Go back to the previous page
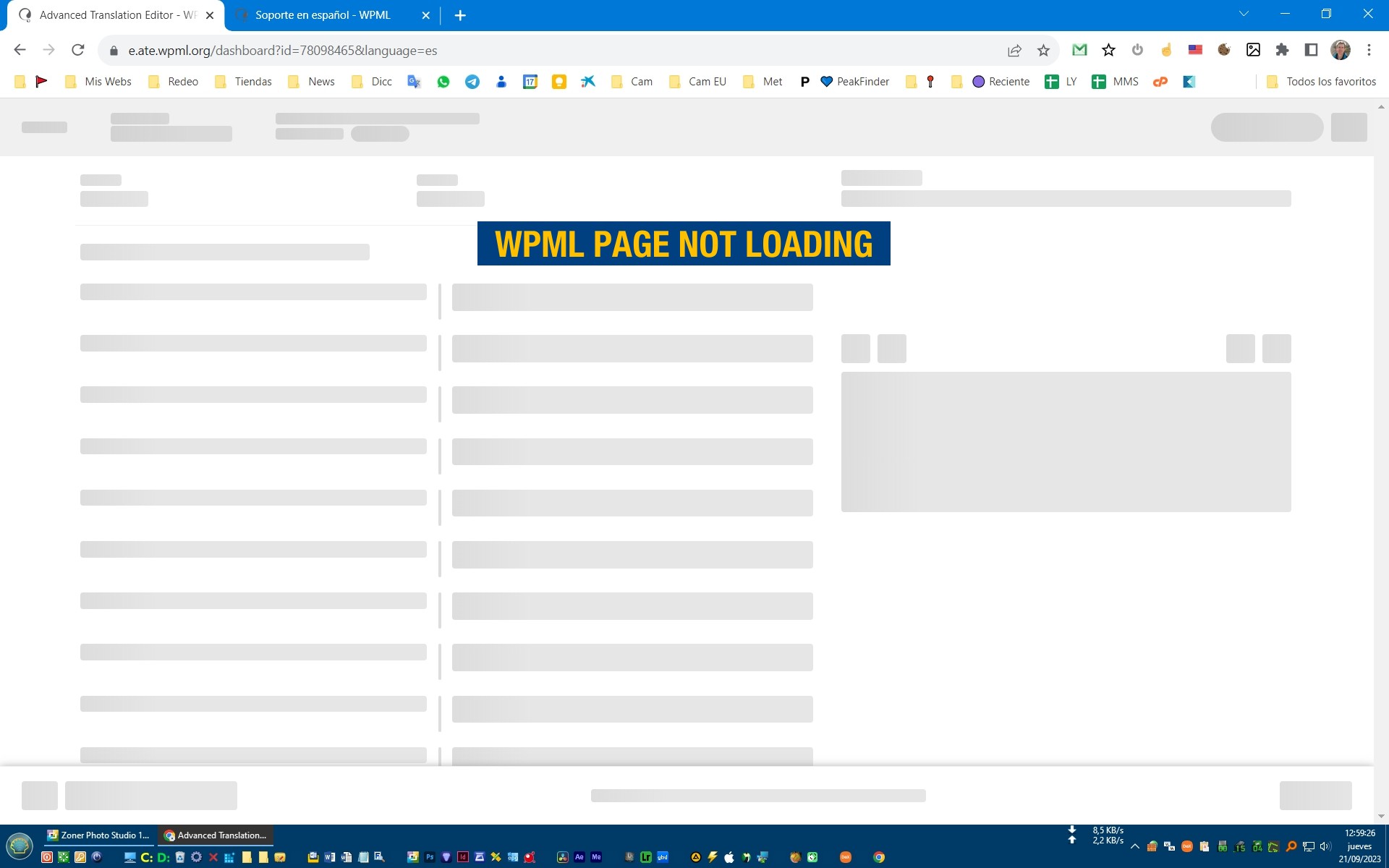The image size is (1389, 868). 20,50
